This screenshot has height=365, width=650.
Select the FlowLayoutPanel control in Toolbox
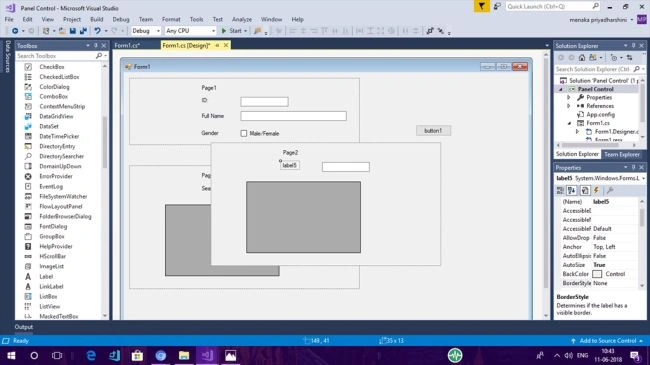pyautogui.click(x=61, y=207)
